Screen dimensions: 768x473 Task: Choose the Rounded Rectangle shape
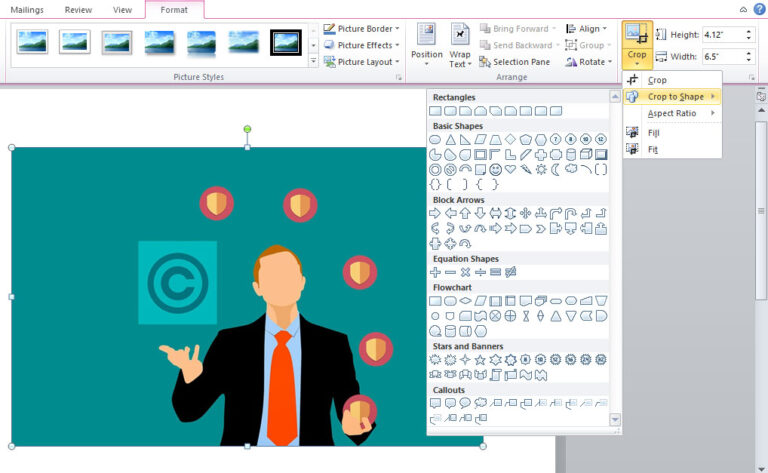point(450,111)
